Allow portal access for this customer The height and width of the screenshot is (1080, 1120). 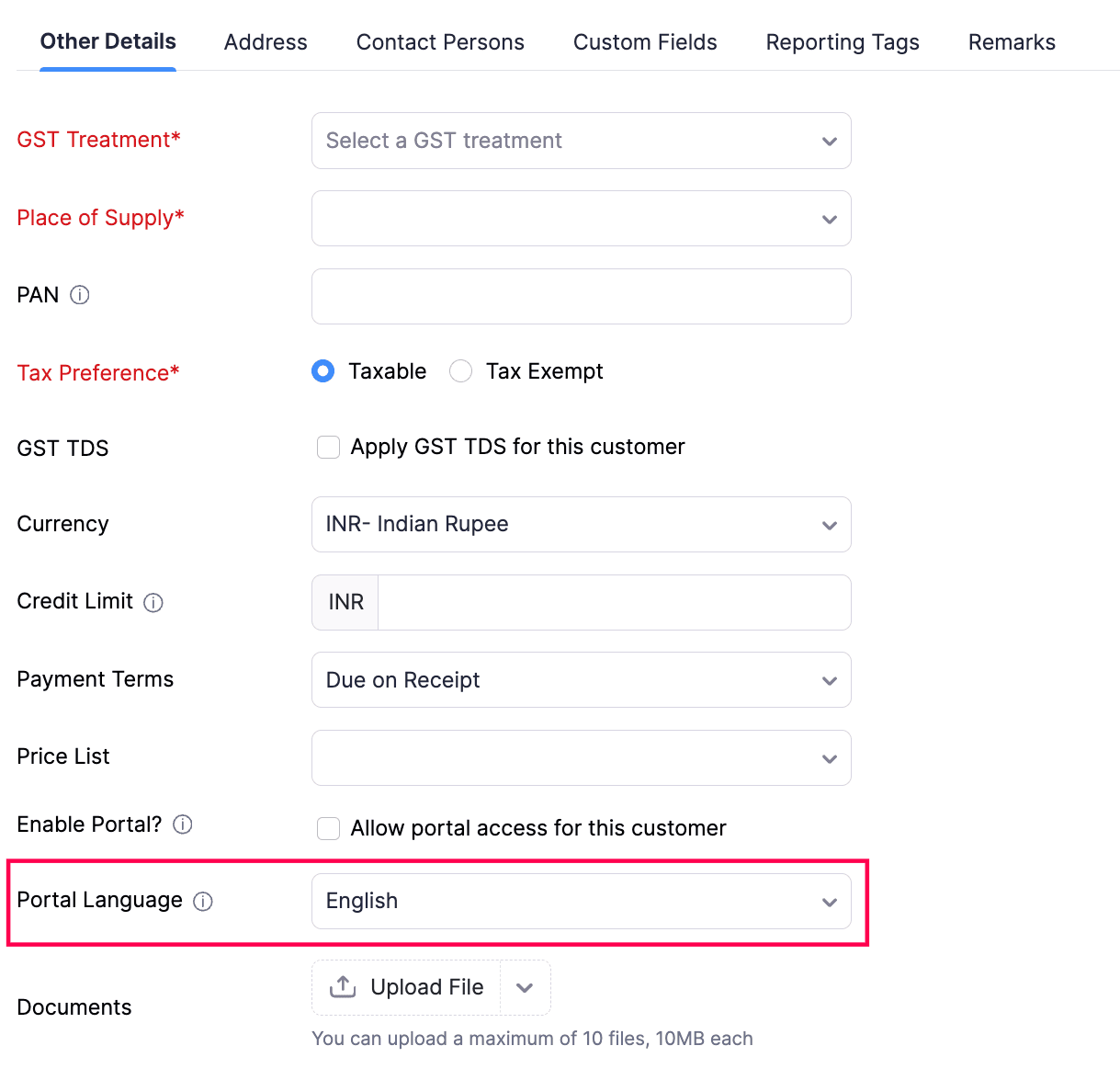(x=328, y=828)
